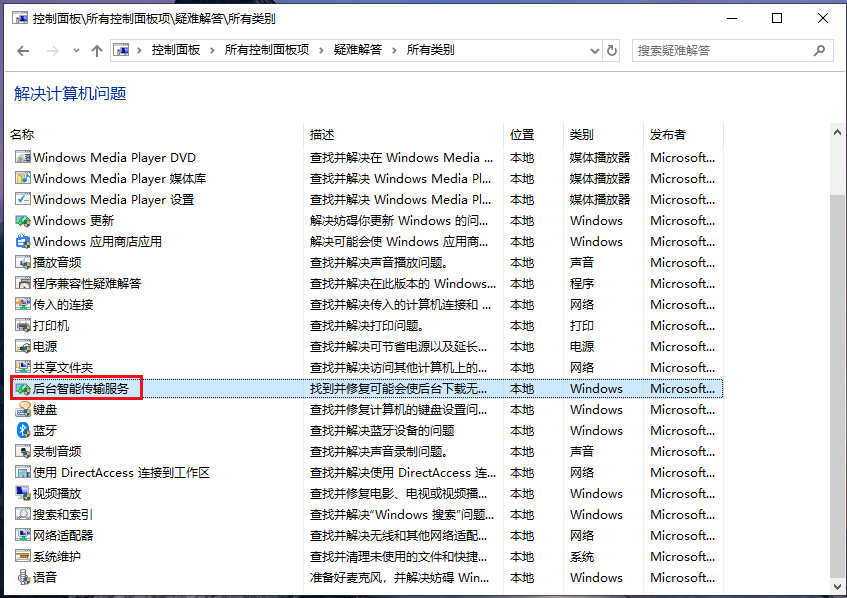Click the search magnifier icon in search box
Screen dimensions: 847x598
[819, 51]
